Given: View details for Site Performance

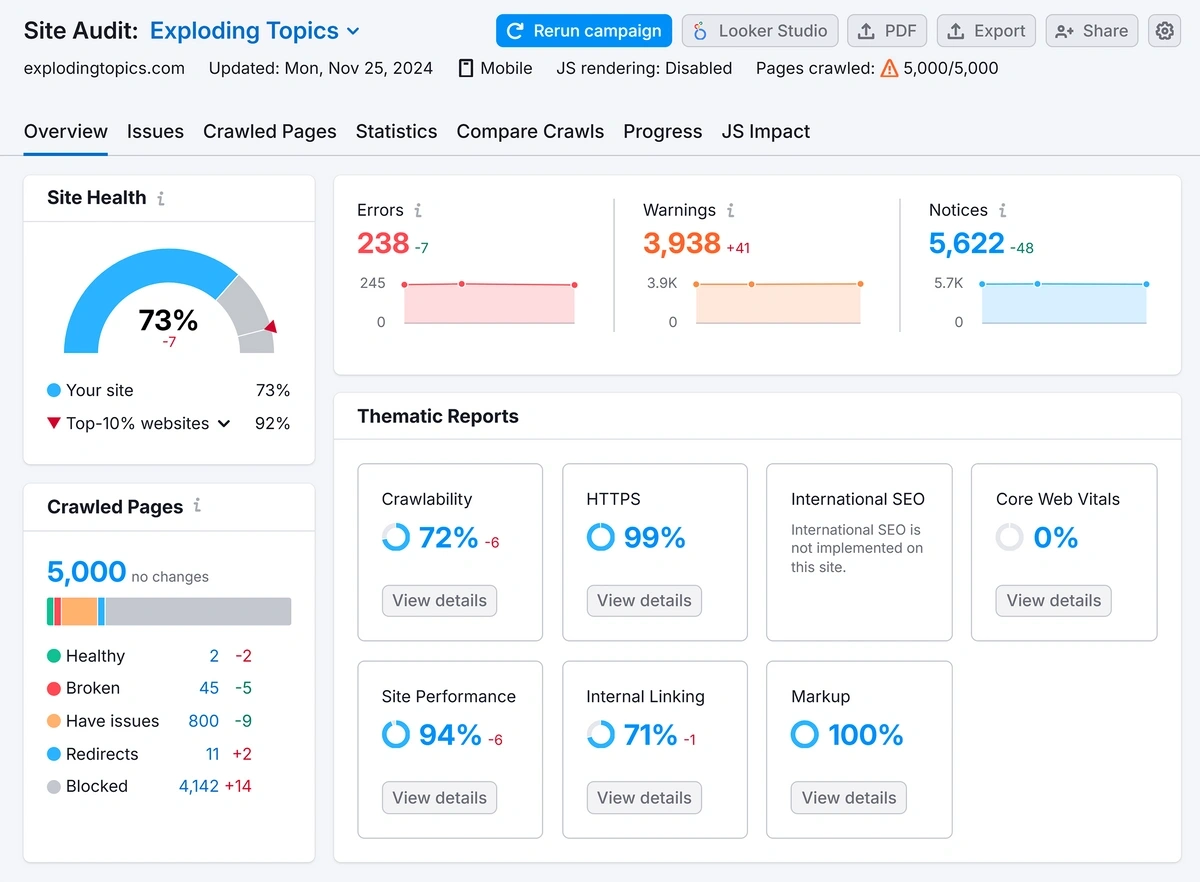Looking at the screenshot, I should [439, 798].
